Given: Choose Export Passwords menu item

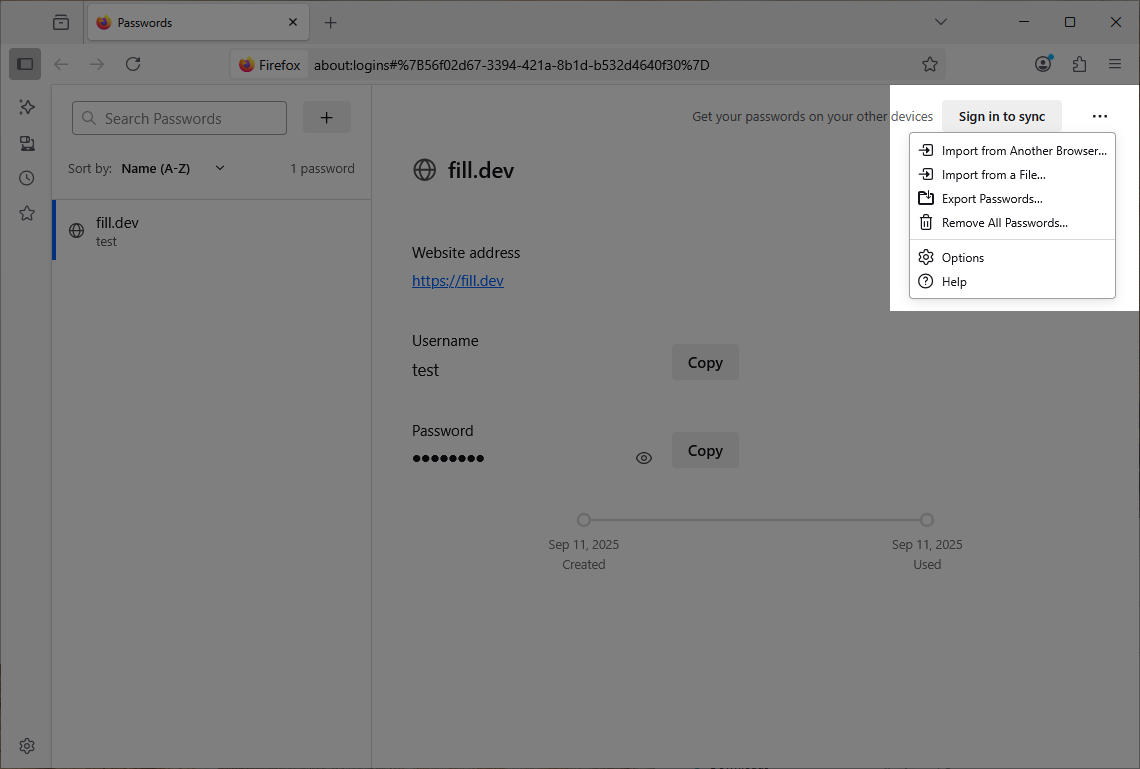Looking at the screenshot, I should (1012, 198).
